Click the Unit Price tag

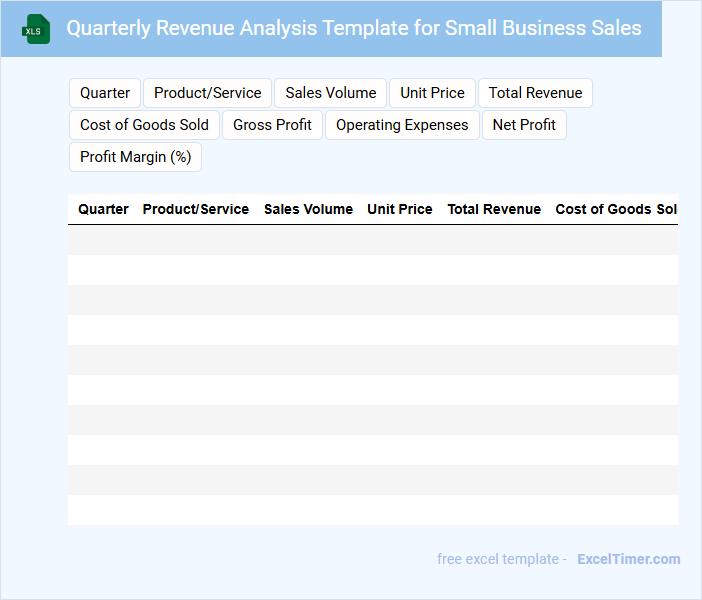(x=432, y=93)
